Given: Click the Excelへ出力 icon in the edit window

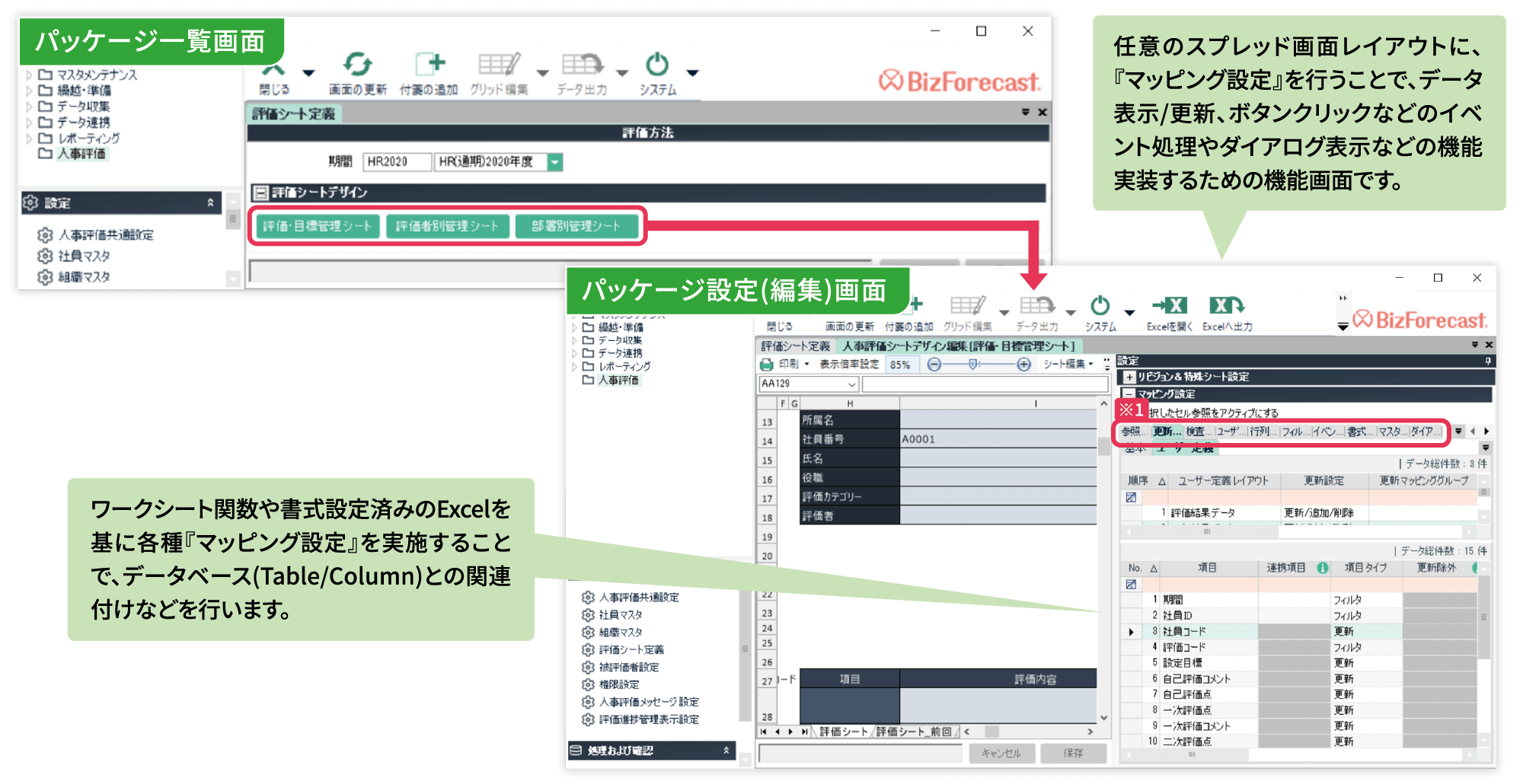Looking at the screenshot, I should click(x=1227, y=306).
